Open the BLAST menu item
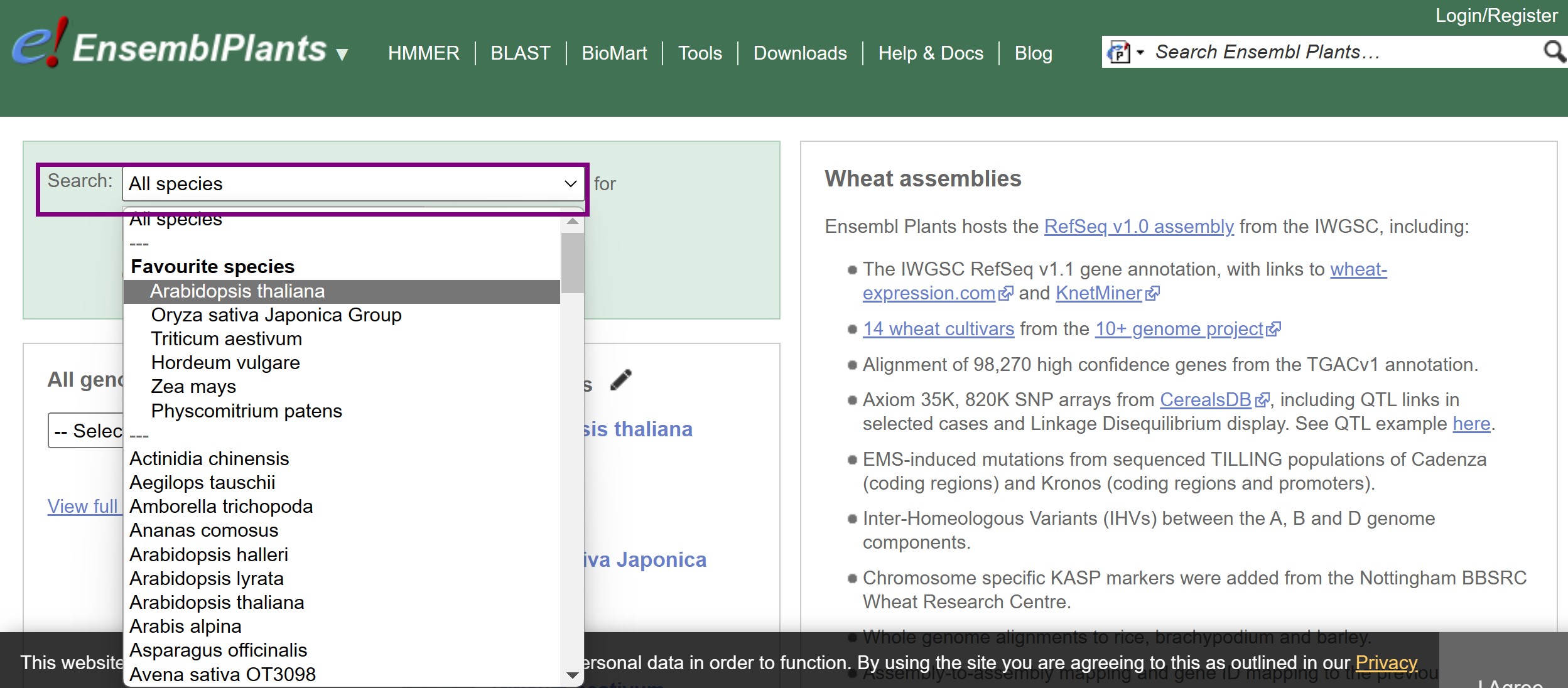Viewport: 1568px width, 688px height. tap(521, 53)
